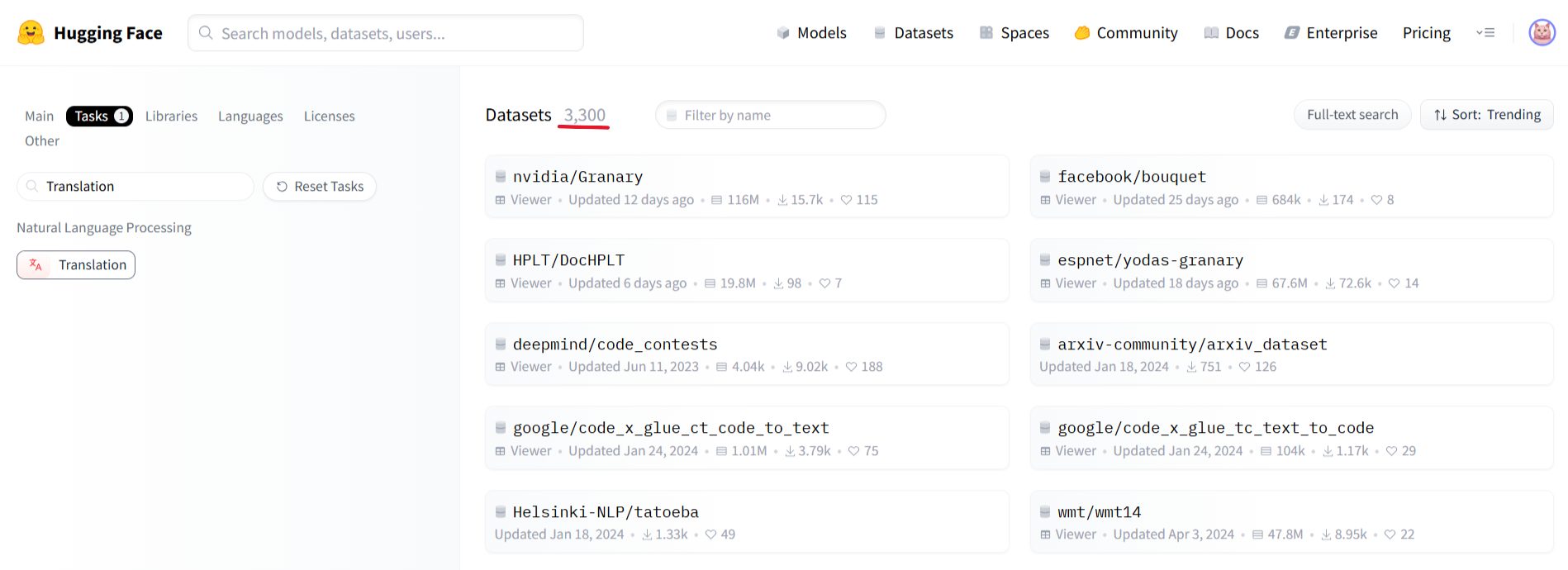Click the Viewer table icon on facebook/bouquet

click(1045, 200)
